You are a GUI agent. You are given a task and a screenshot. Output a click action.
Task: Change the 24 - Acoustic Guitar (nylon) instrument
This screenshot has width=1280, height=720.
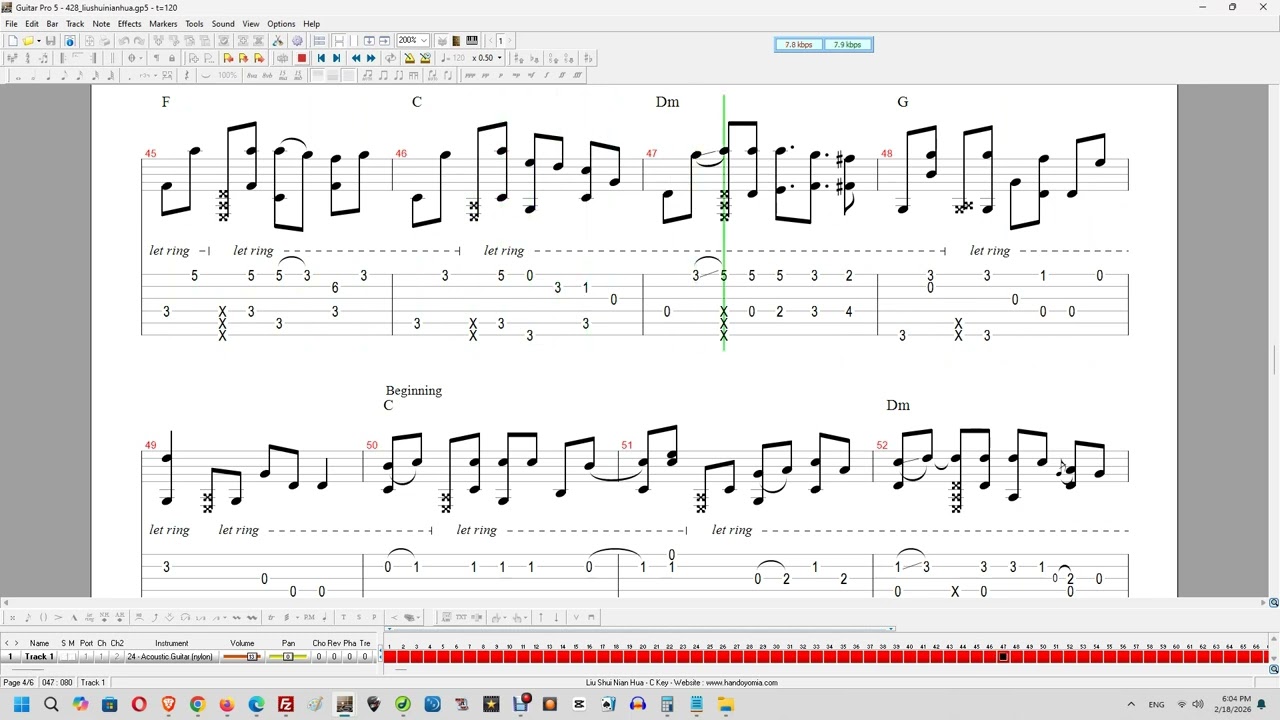170,656
